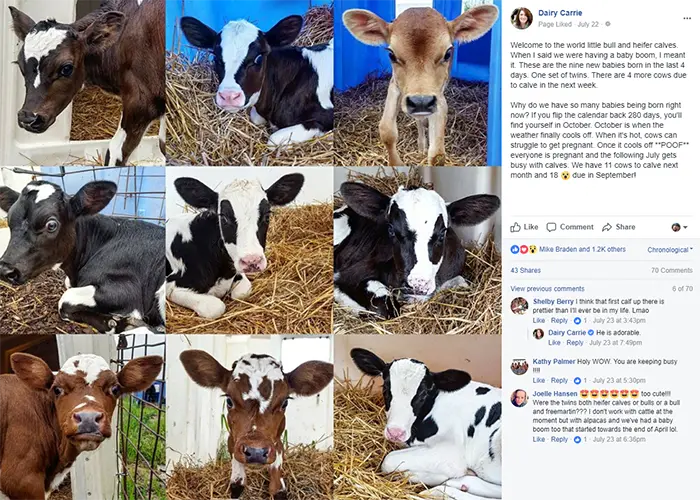This screenshot has height=500, width=700.
Task: Open the Dairy Carrie page link
Action: [560, 13]
